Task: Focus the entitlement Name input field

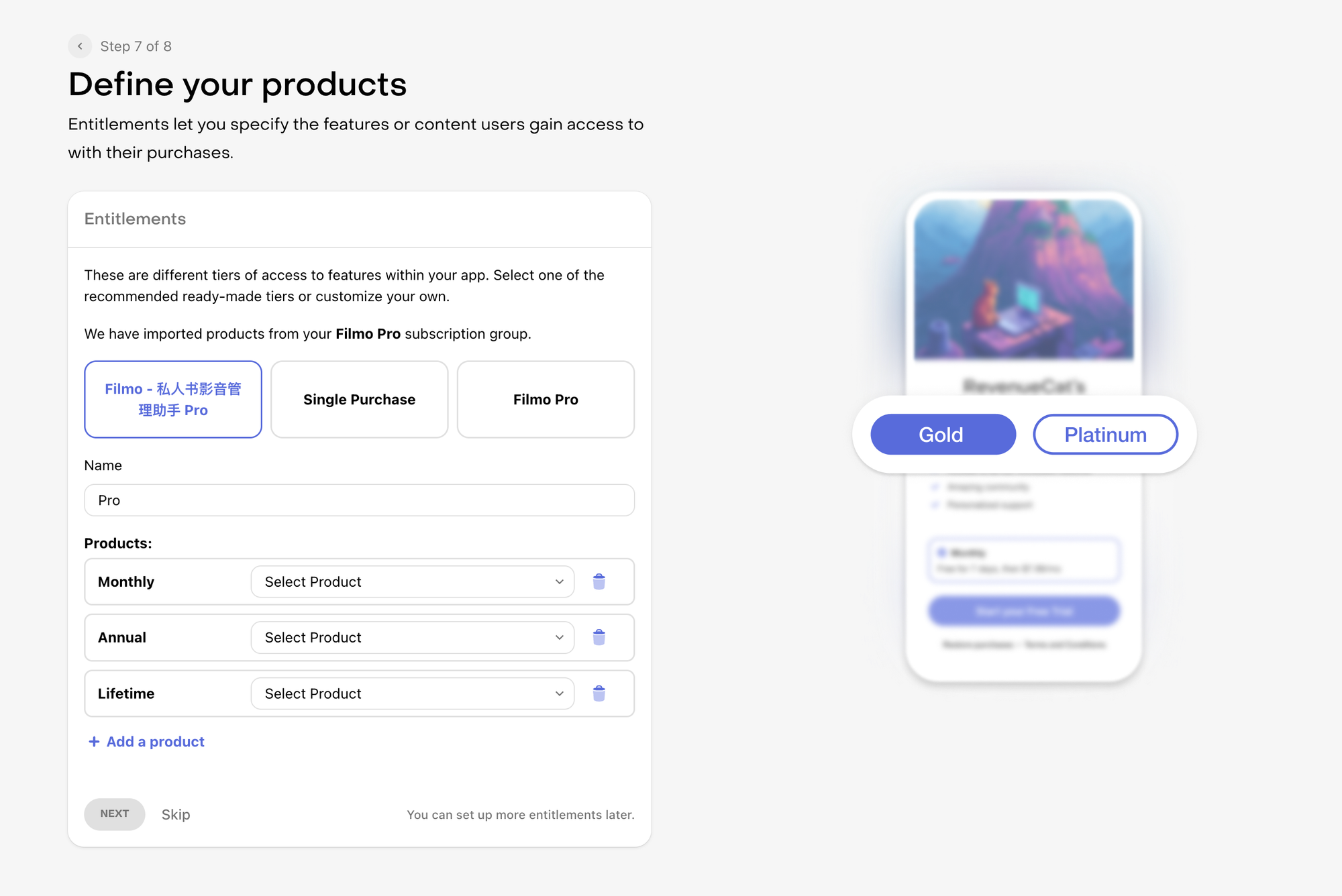Action: pyautogui.click(x=359, y=500)
